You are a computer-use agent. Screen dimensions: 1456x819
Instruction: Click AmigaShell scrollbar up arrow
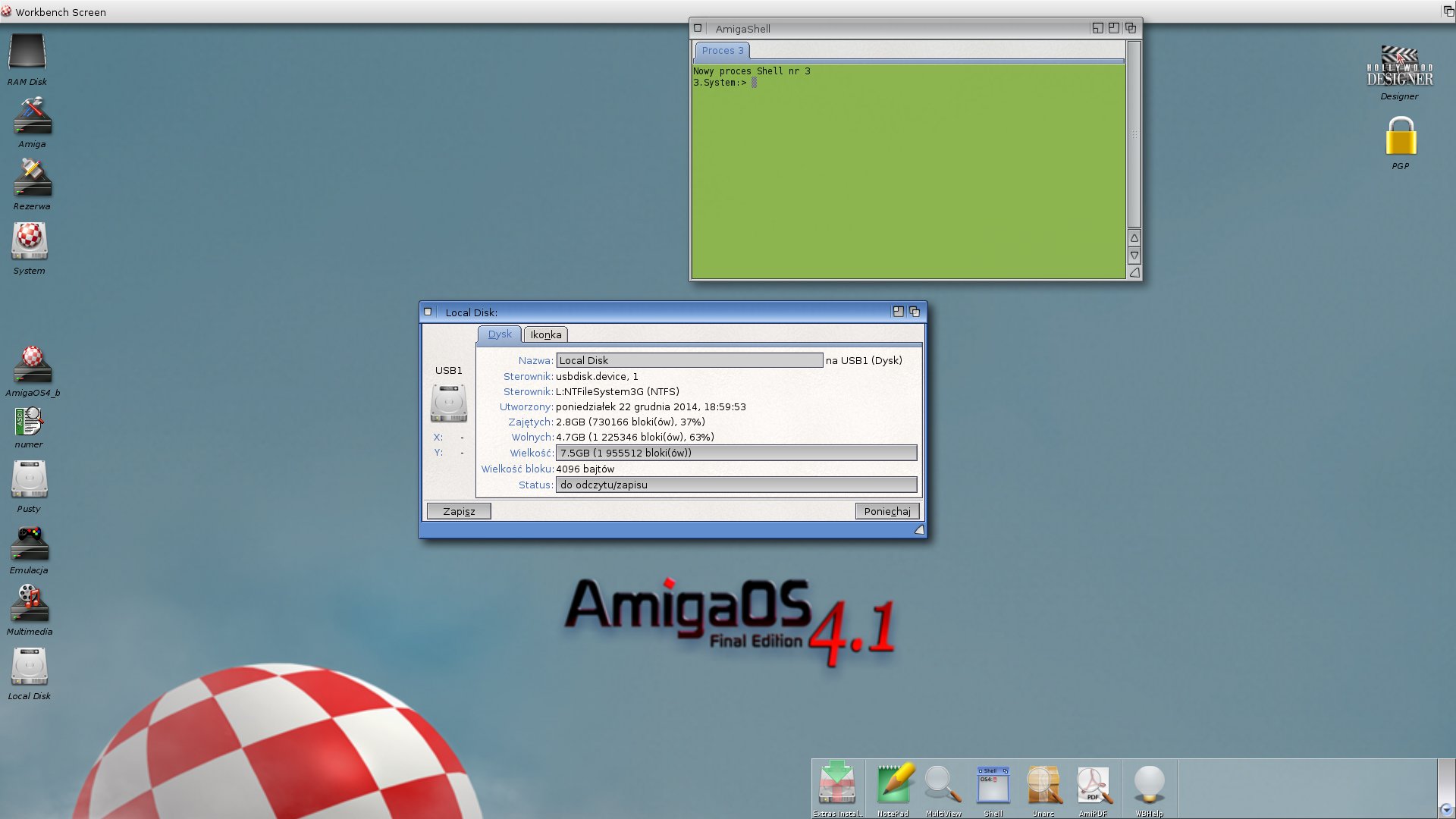coord(1134,238)
